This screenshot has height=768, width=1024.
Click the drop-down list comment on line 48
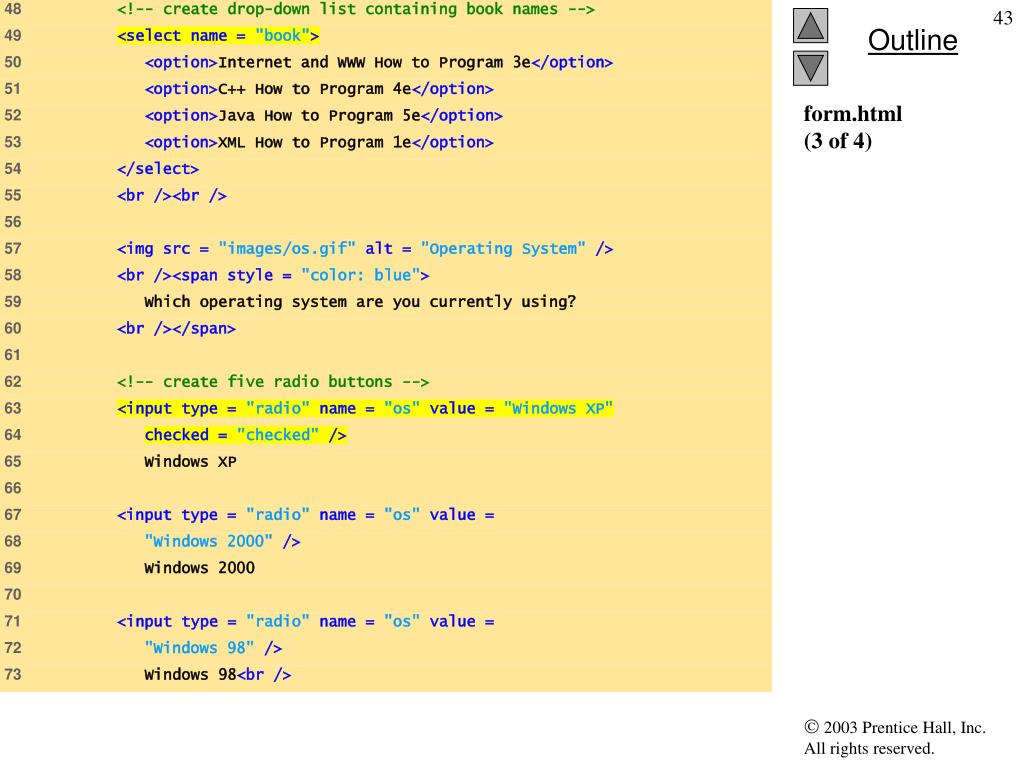[x=356, y=9]
